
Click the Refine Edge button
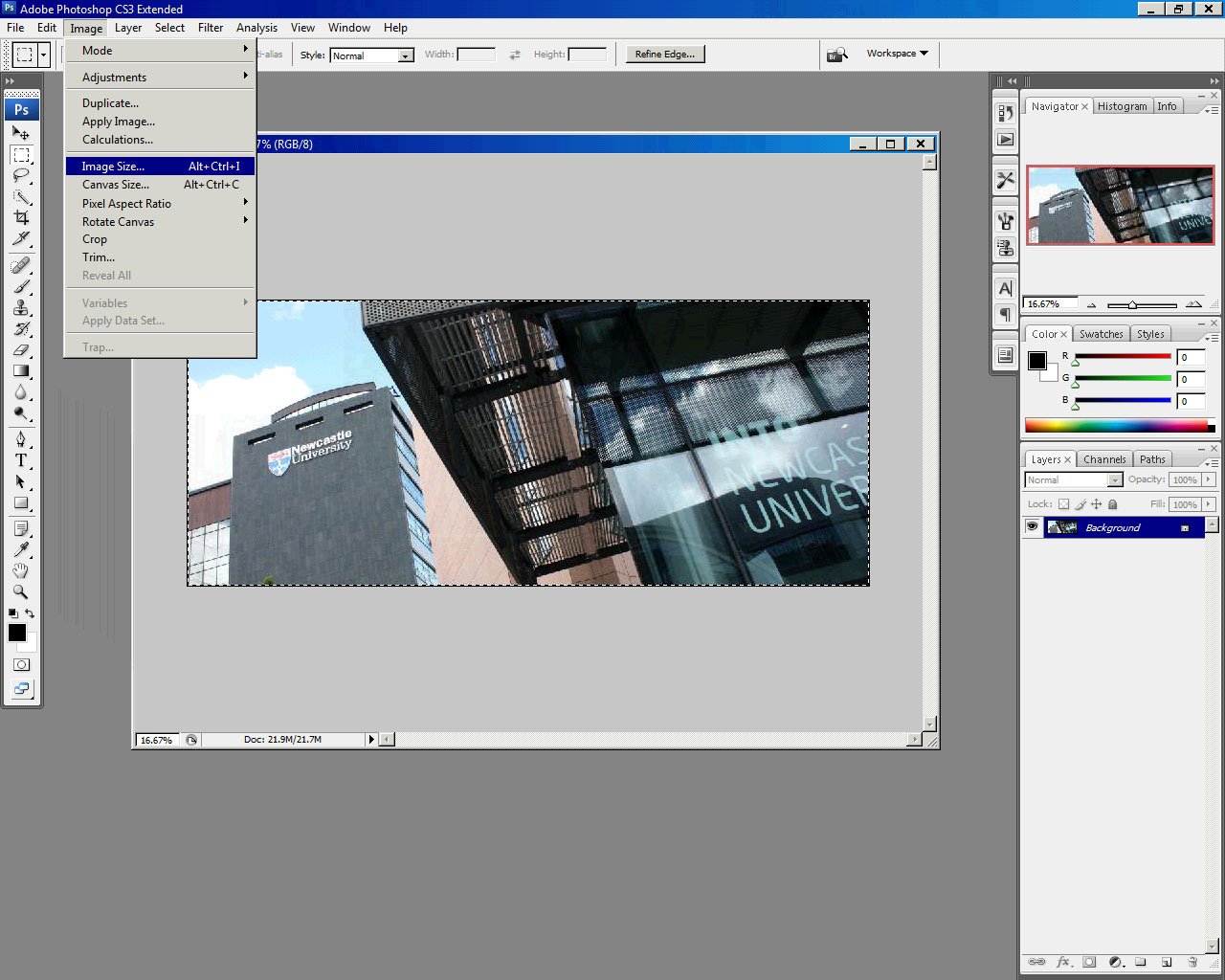click(665, 55)
